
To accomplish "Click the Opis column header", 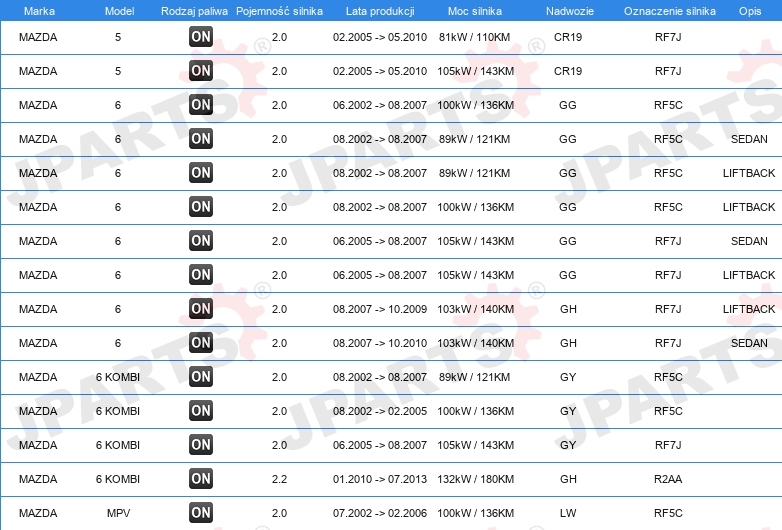I will (750, 11).
